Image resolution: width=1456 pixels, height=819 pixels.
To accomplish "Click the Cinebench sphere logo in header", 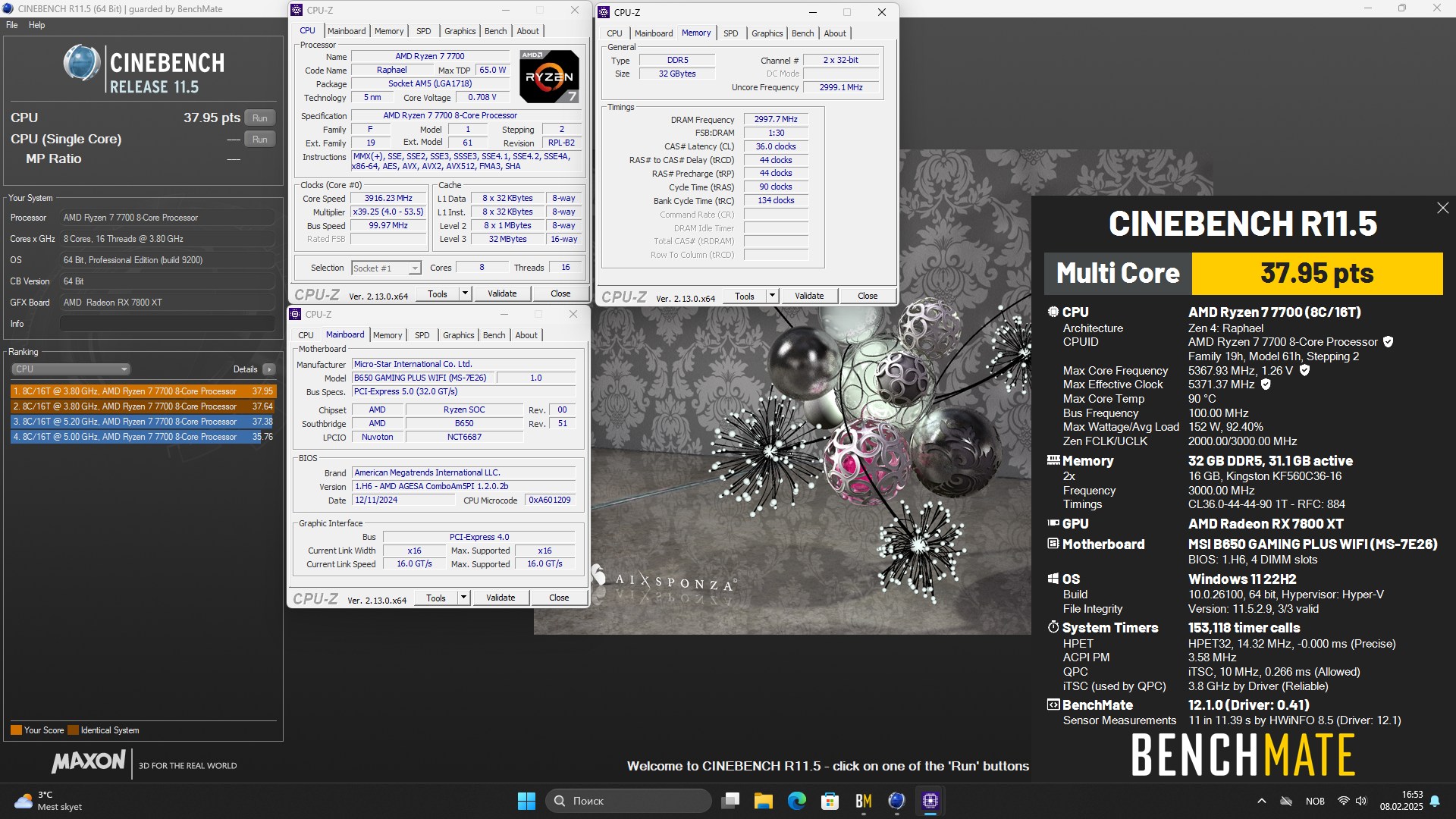I will tap(81, 63).
